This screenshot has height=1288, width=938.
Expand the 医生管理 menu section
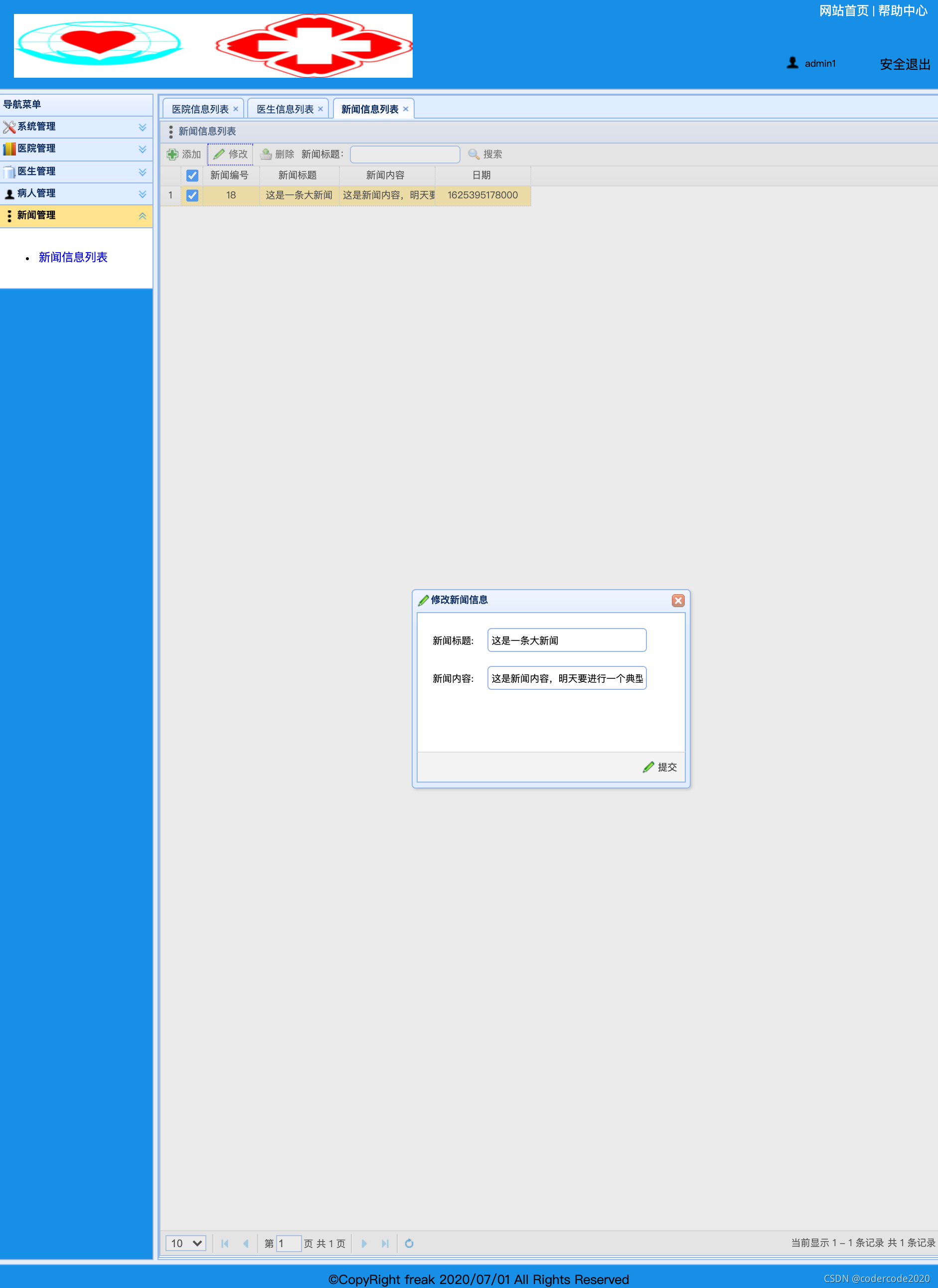pos(143,172)
